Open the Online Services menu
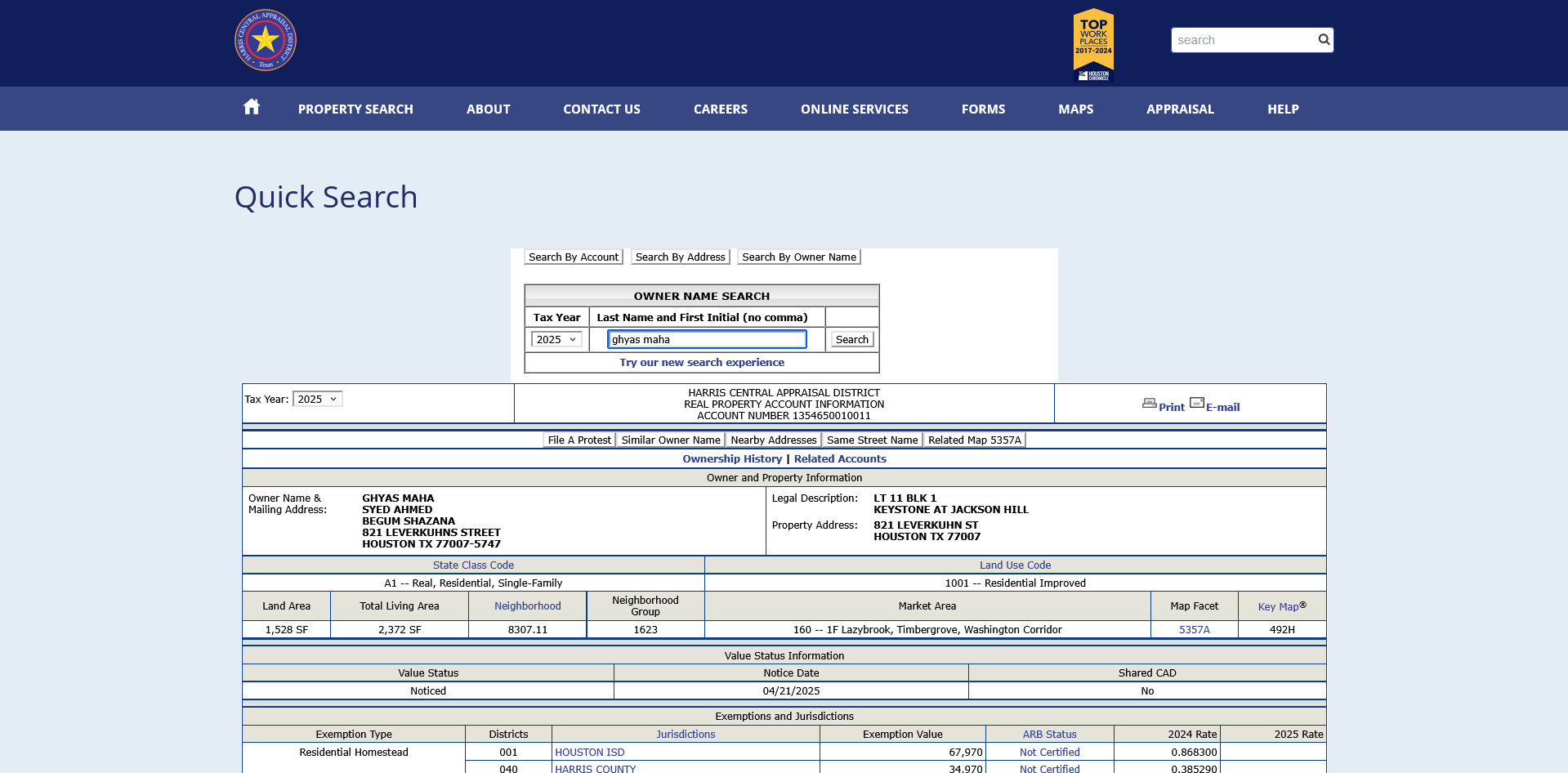This screenshot has width=1568, height=773. [855, 109]
